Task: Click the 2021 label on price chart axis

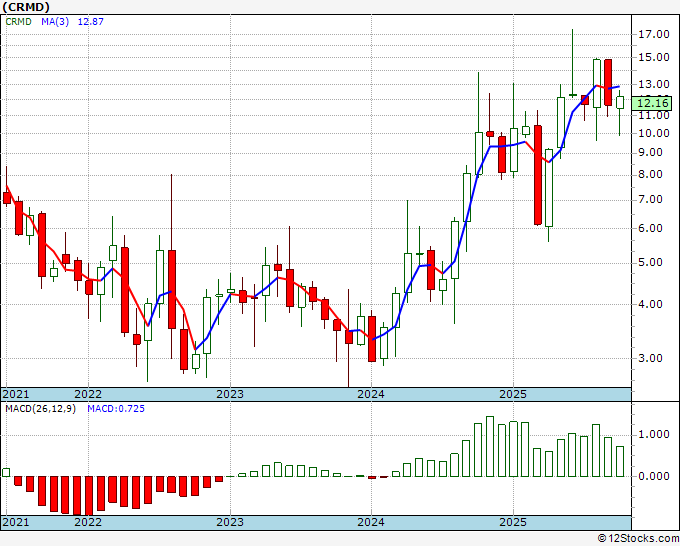Action: coord(16,394)
